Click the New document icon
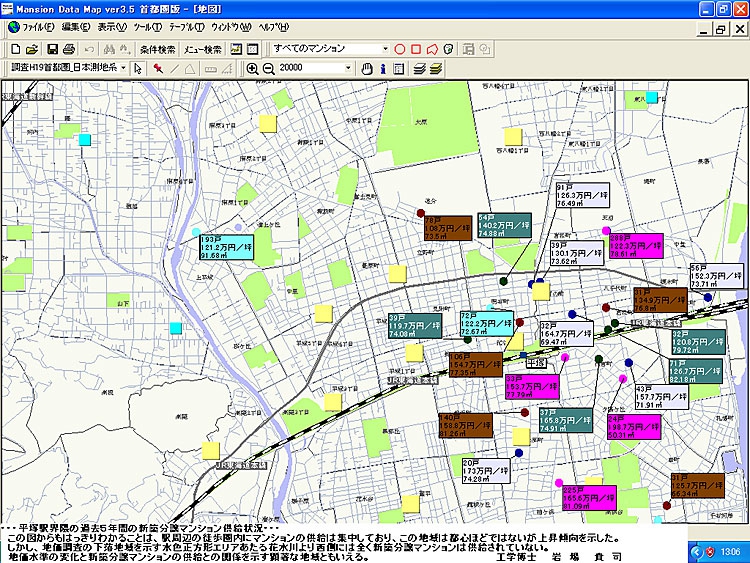750x563 pixels. tap(16, 49)
